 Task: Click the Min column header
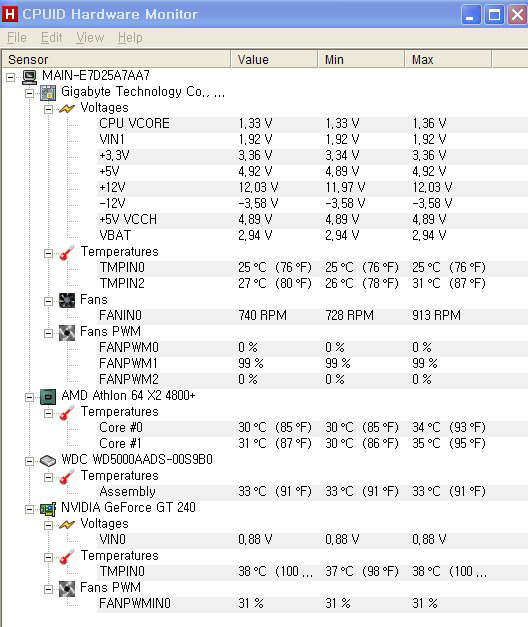point(362,59)
